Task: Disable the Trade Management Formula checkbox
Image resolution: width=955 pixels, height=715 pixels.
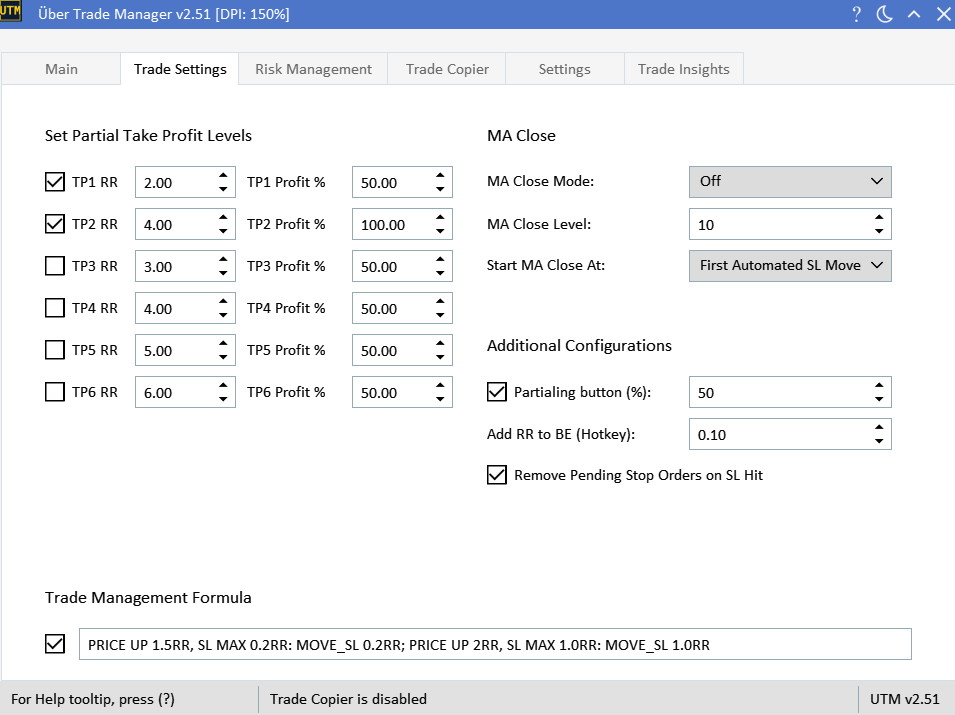Action: (x=55, y=644)
